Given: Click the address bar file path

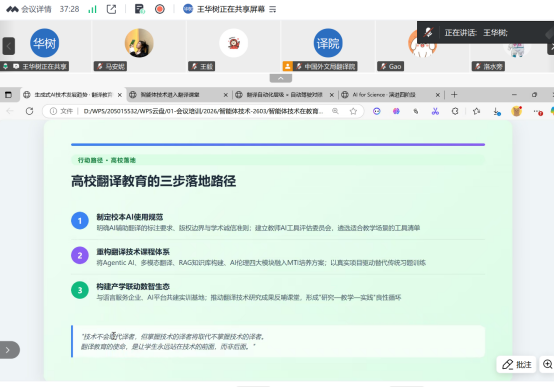Looking at the screenshot, I should pyautogui.click(x=203, y=111).
